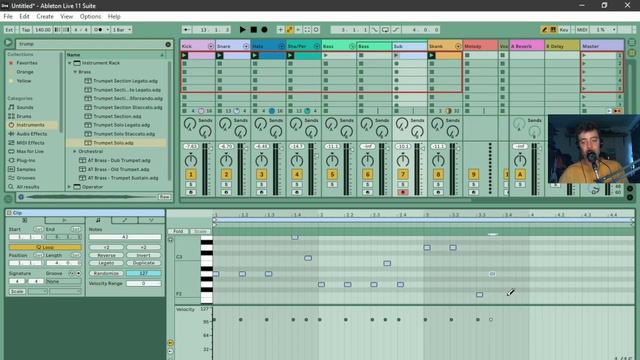This screenshot has width=640, height=360.
Task: Open the Snare track chooser dropdown
Action: [x=246, y=46]
